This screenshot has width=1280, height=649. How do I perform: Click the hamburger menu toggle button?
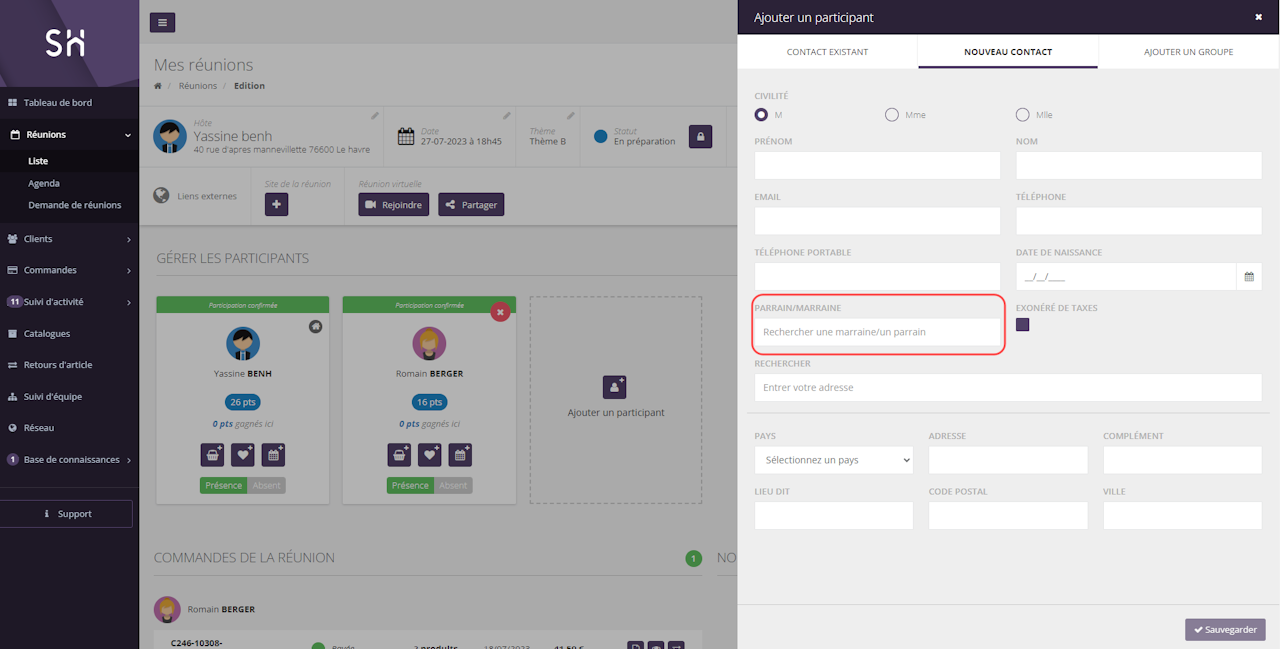click(162, 22)
